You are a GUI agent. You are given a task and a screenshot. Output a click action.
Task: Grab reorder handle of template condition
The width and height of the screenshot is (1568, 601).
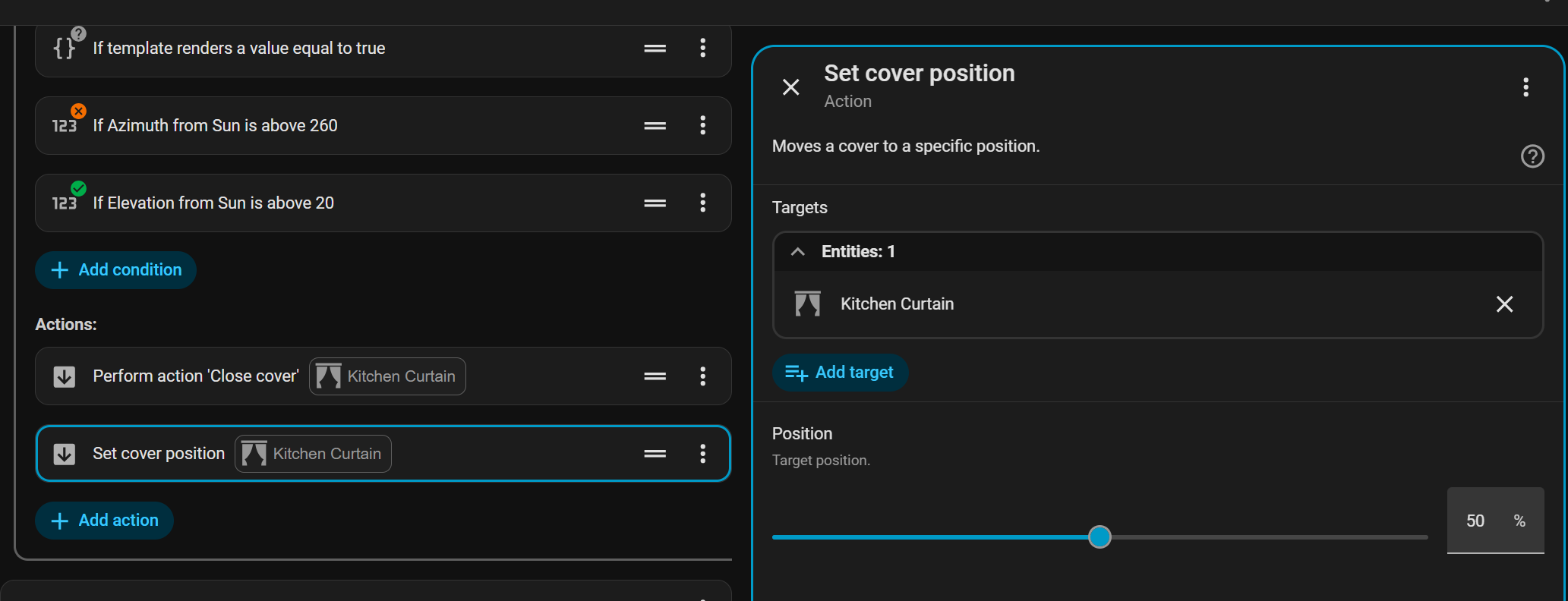[x=655, y=48]
